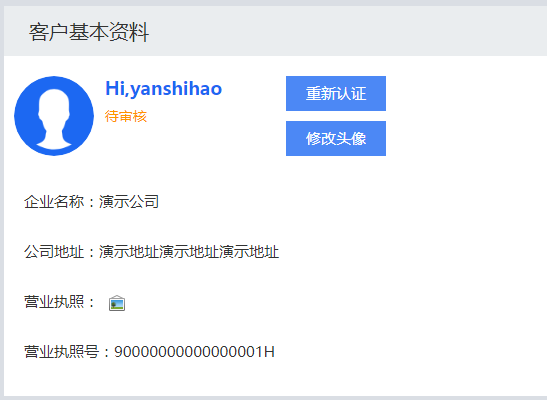This screenshot has width=547, height=400.
Task: Click the white silhouette inside the avatar
Action: click(x=54, y=119)
